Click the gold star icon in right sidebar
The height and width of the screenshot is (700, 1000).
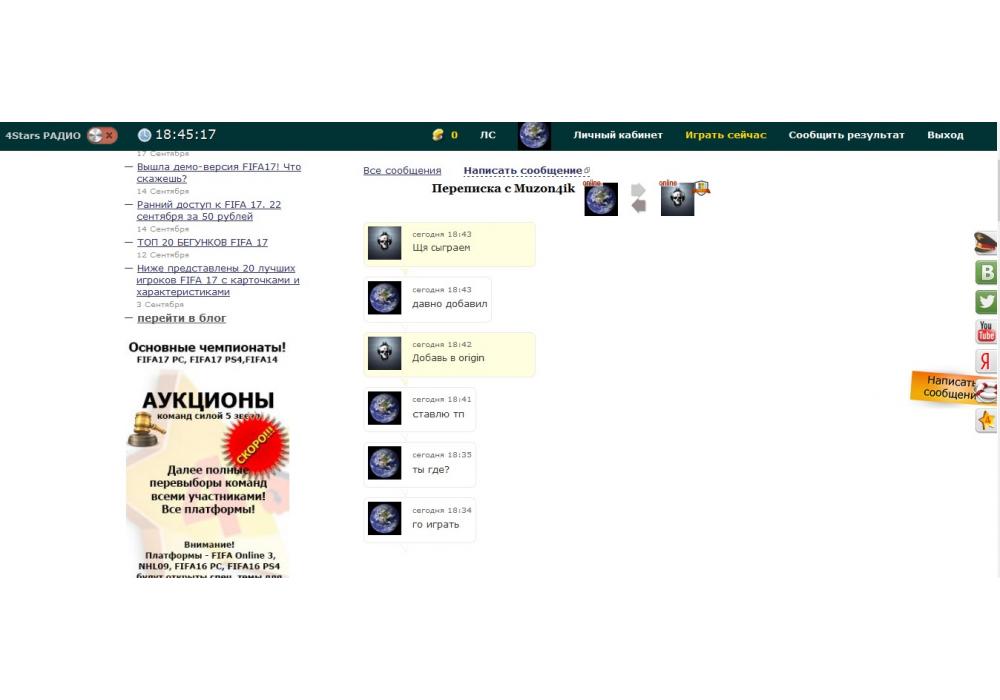pyautogui.click(x=986, y=420)
